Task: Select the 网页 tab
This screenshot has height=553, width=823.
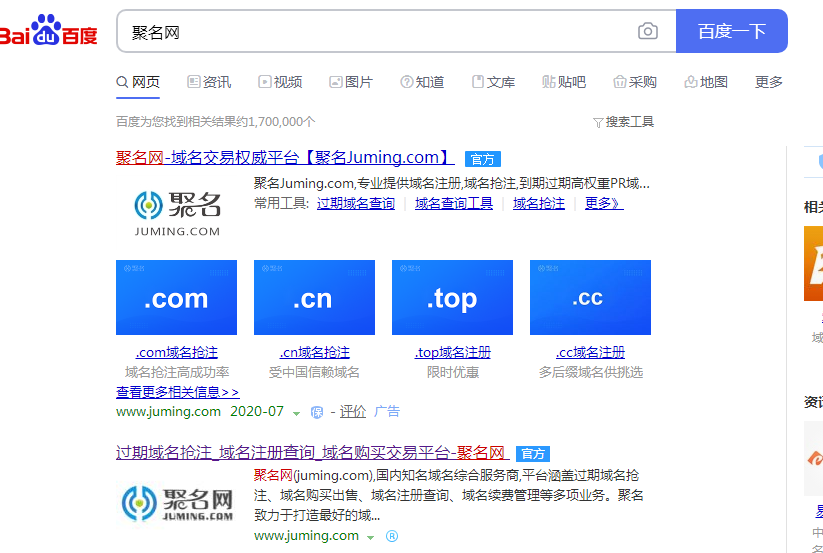Action: pyautogui.click(x=138, y=82)
